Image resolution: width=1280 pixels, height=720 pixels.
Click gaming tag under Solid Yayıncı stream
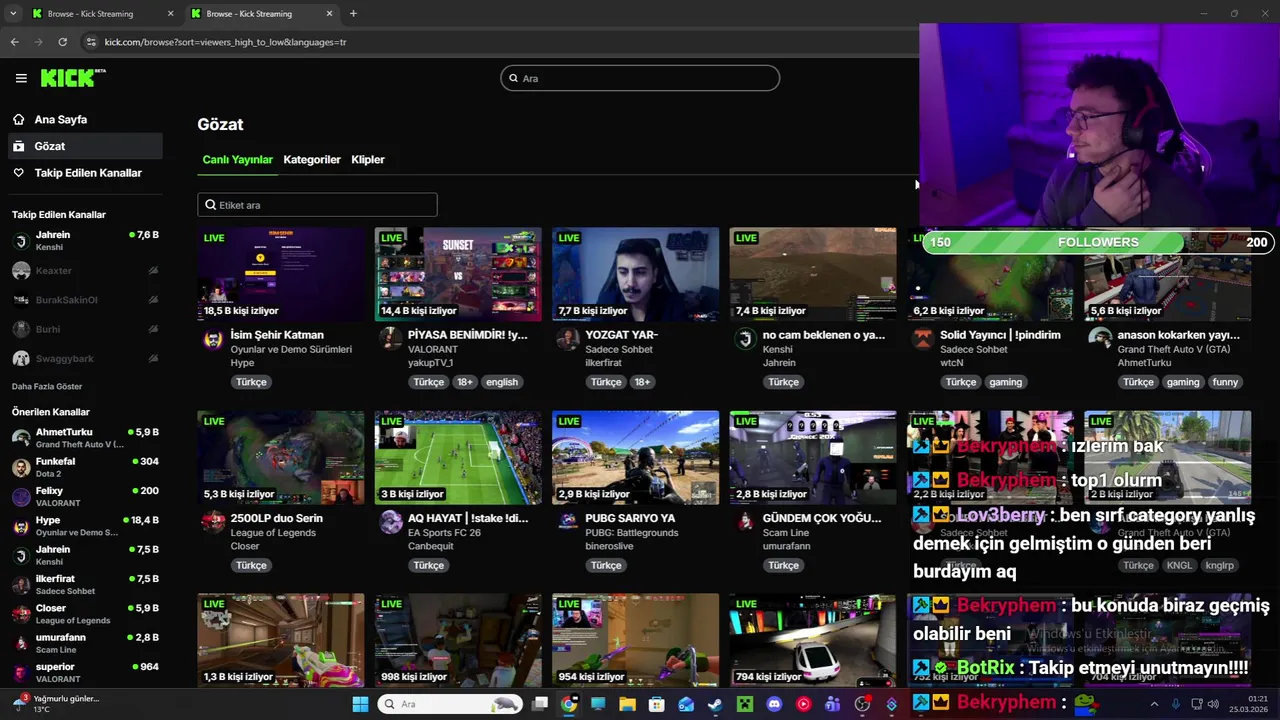pyautogui.click(x=1006, y=382)
